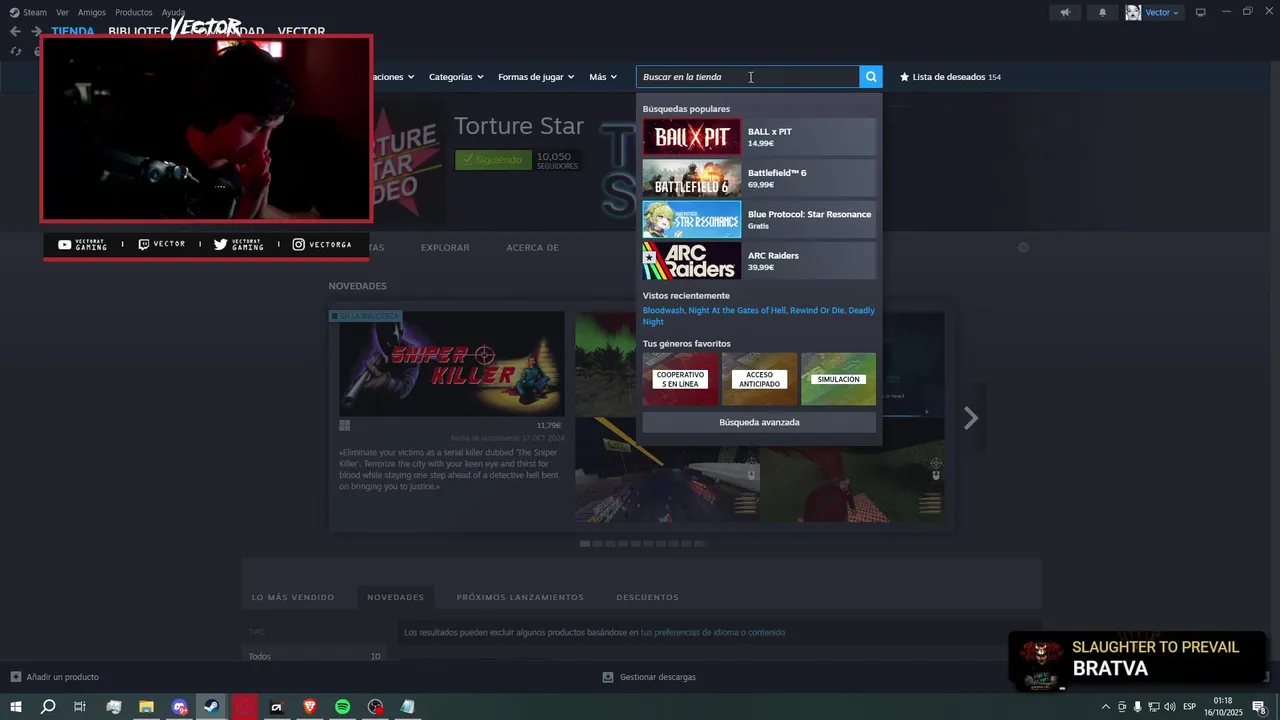Open the Amigos menu
The height and width of the screenshot is (720, 1280).
click(x=92, y=12)
